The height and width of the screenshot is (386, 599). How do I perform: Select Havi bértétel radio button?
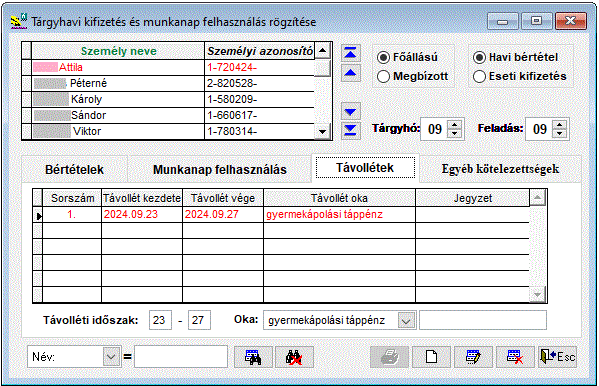point(479,57)
